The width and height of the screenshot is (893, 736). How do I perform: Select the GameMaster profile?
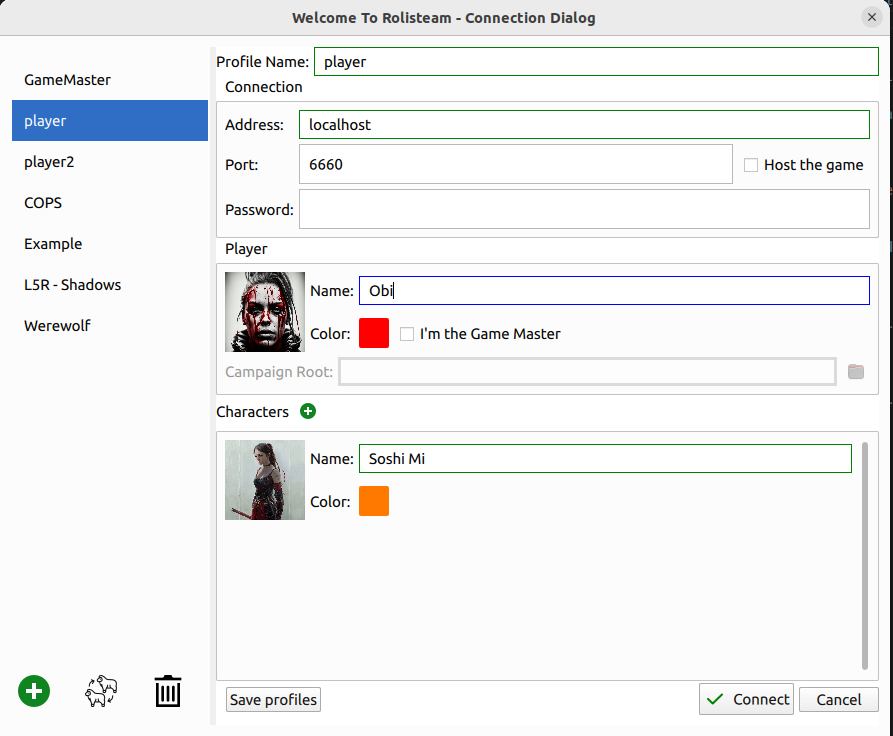[68, 79]
